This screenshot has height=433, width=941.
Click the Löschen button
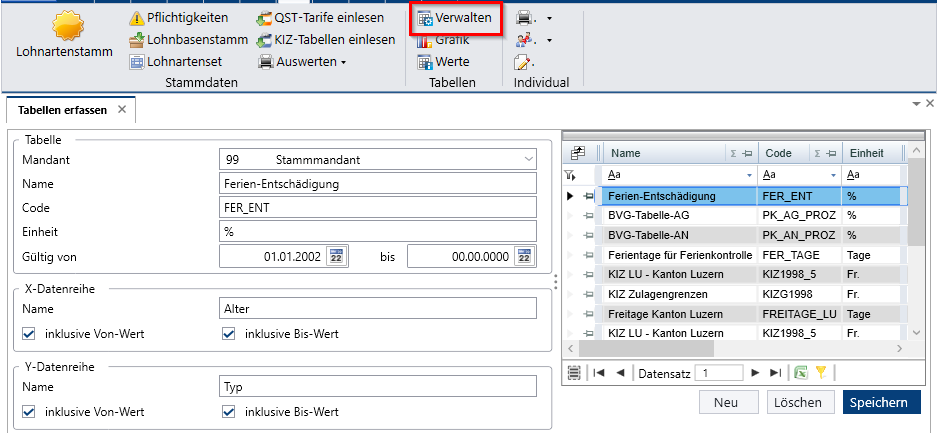pos(797,402)
